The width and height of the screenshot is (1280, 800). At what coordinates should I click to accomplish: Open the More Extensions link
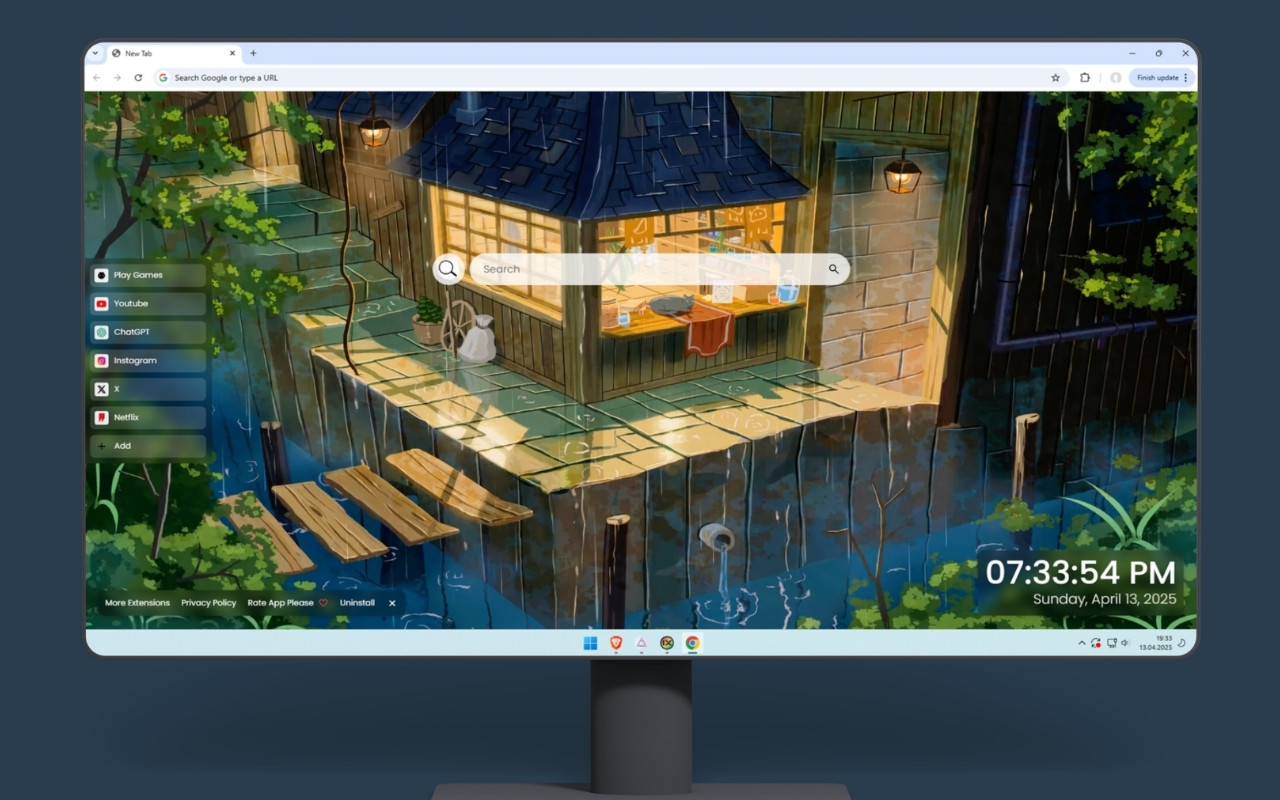136,603
